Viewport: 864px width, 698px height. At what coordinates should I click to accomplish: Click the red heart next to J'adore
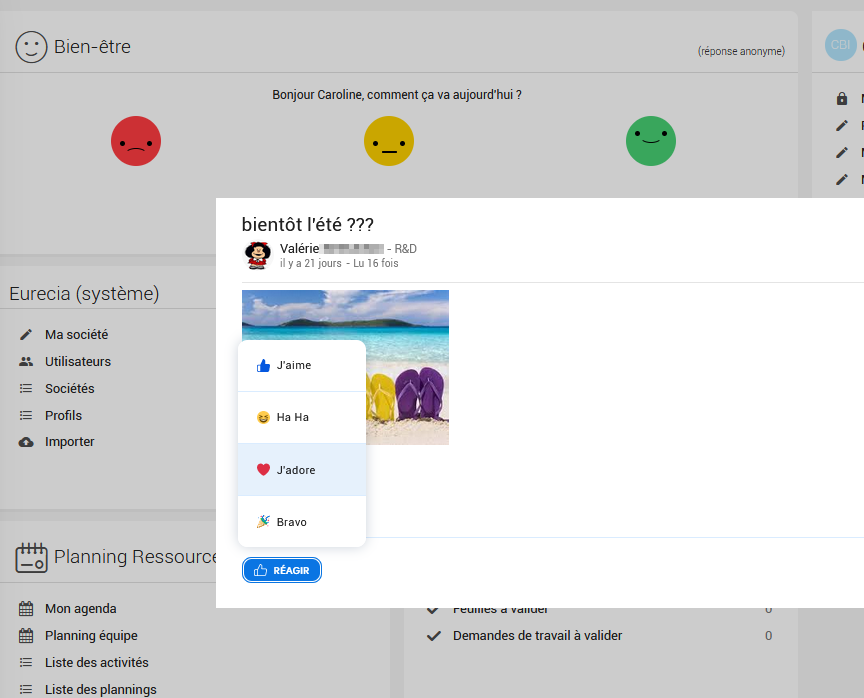[263, 470]
